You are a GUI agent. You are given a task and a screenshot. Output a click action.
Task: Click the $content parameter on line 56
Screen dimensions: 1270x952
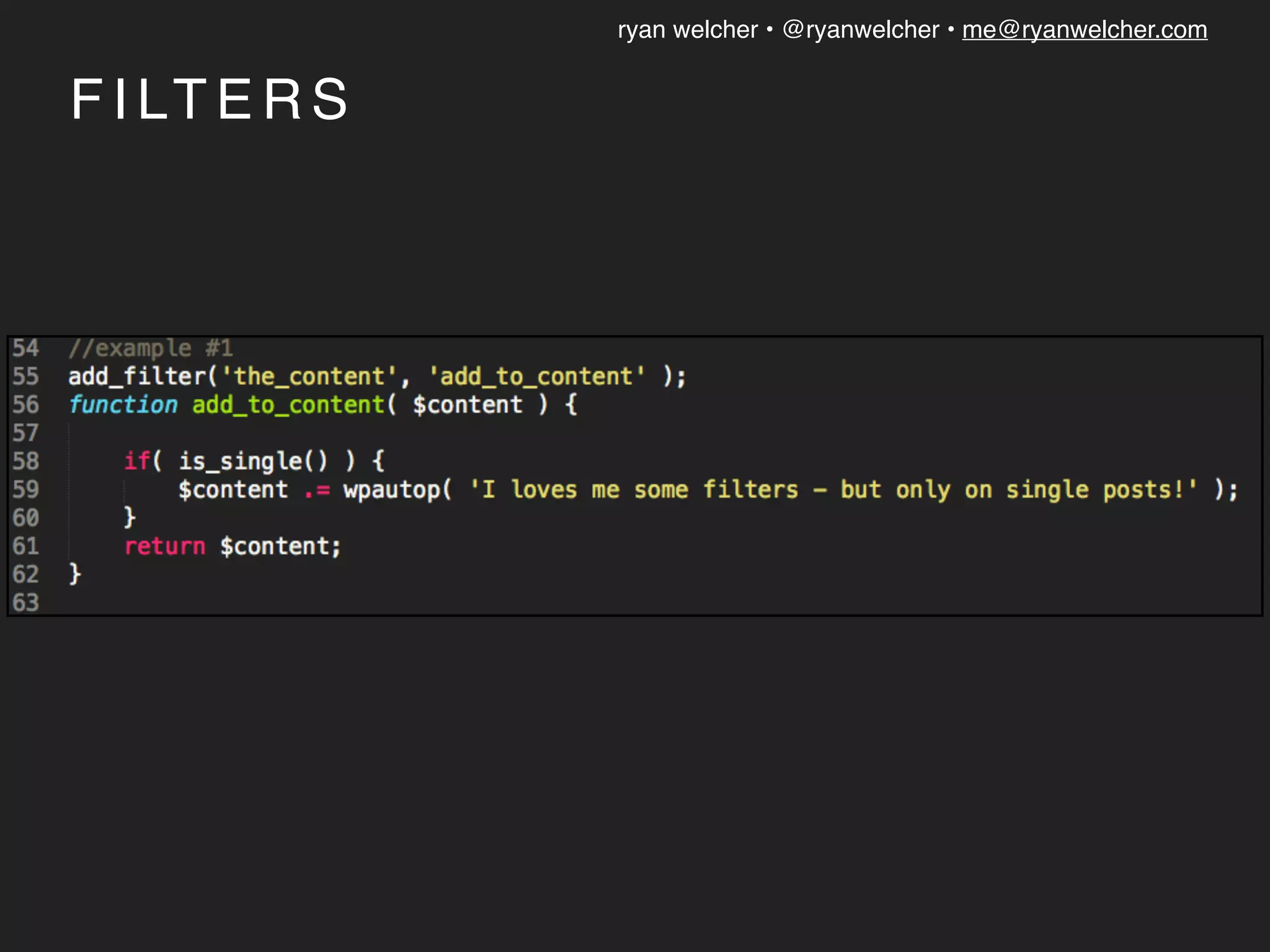(468, 405)
